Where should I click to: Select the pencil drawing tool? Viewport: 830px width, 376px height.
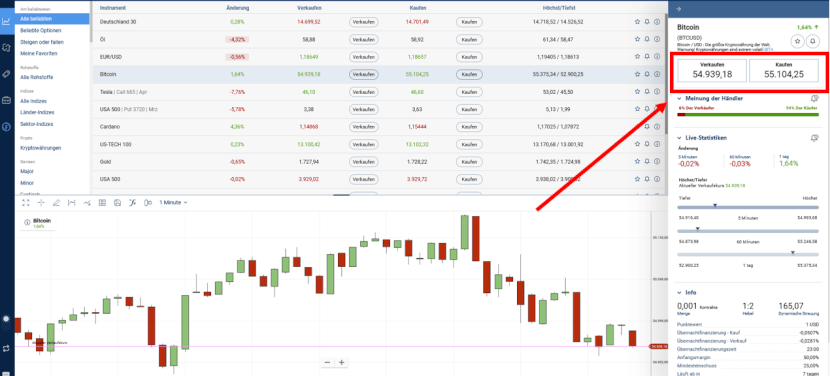56,202
